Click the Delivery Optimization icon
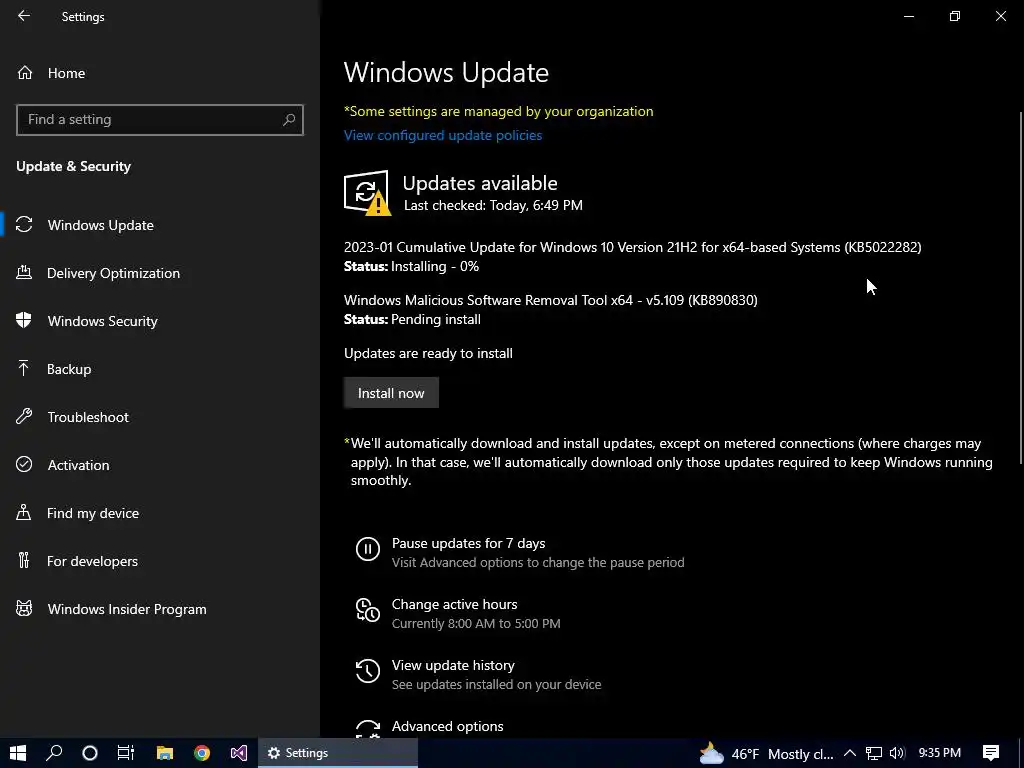This screenshot has height=768, width=1024. point(24,272)
